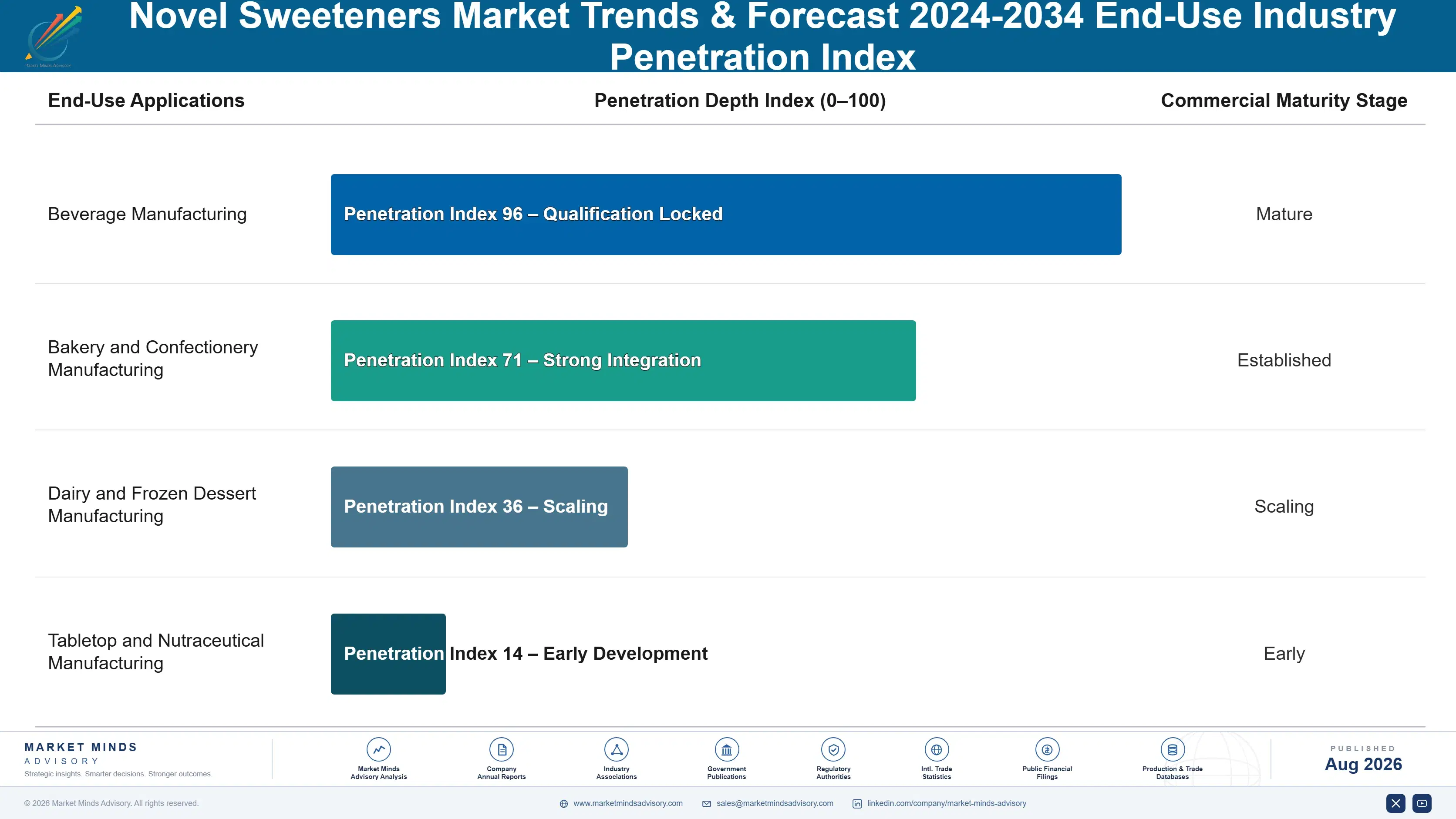Click the Mature maturity stage value
Viewport: 1456px width, 819px height.
tap(1284, 214)
